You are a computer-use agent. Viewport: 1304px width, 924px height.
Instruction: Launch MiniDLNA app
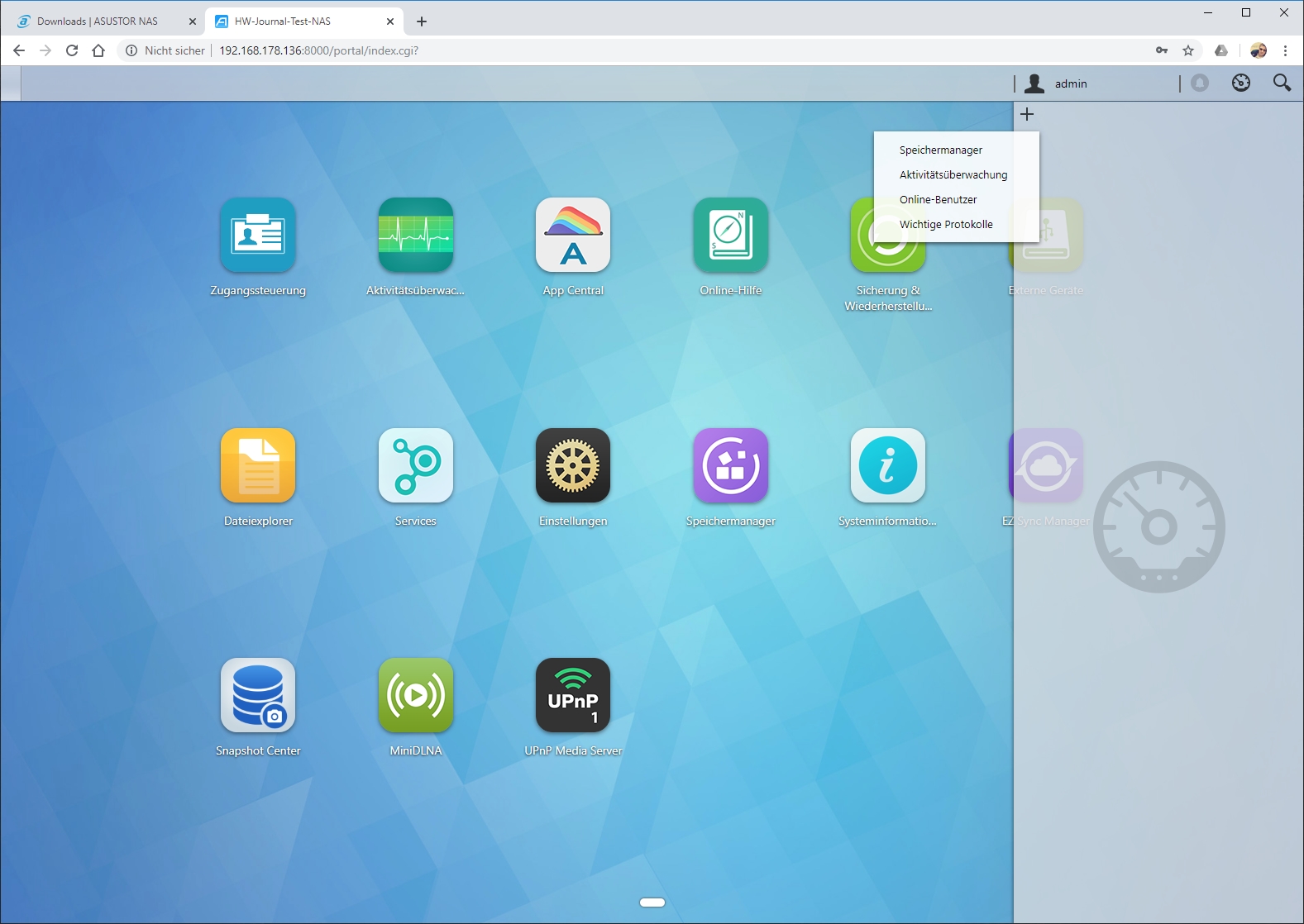click(416, 695)
